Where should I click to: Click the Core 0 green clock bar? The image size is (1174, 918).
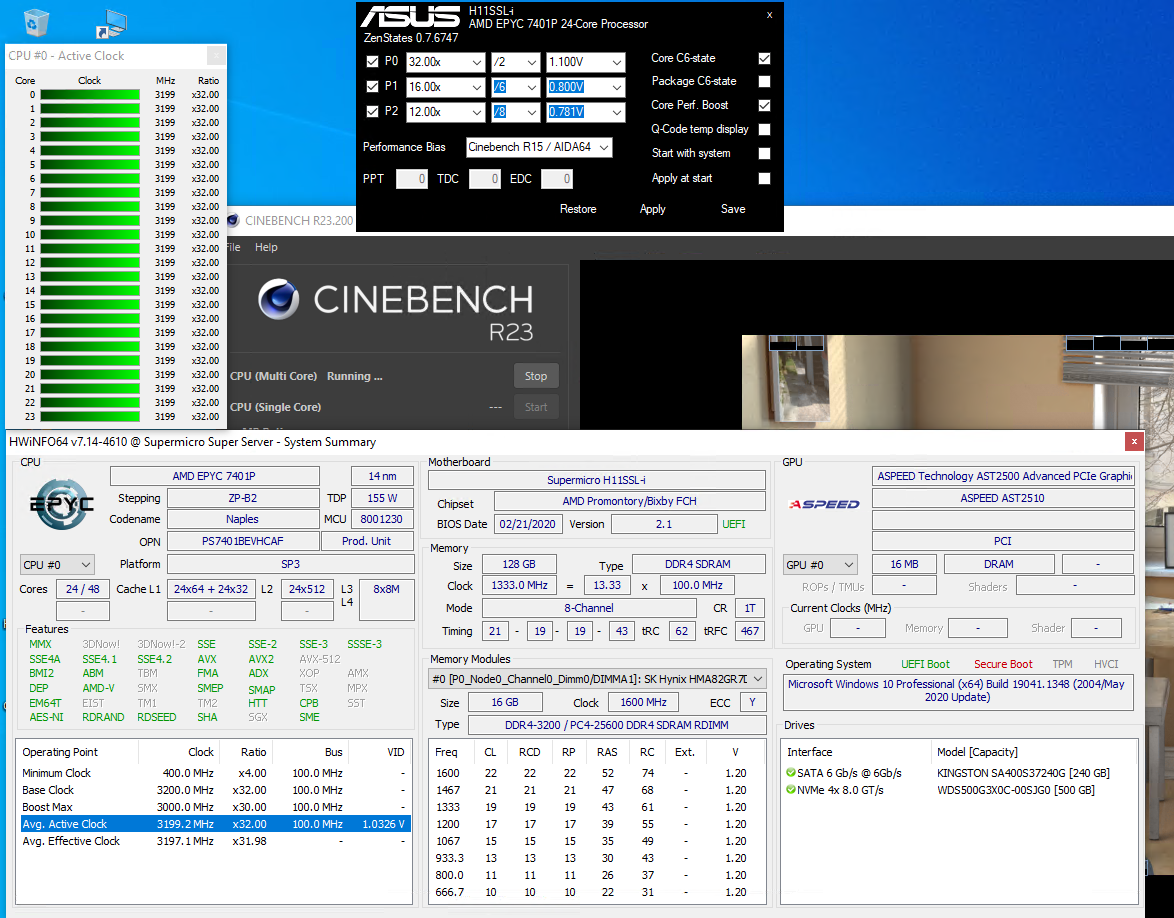[89, 95]
